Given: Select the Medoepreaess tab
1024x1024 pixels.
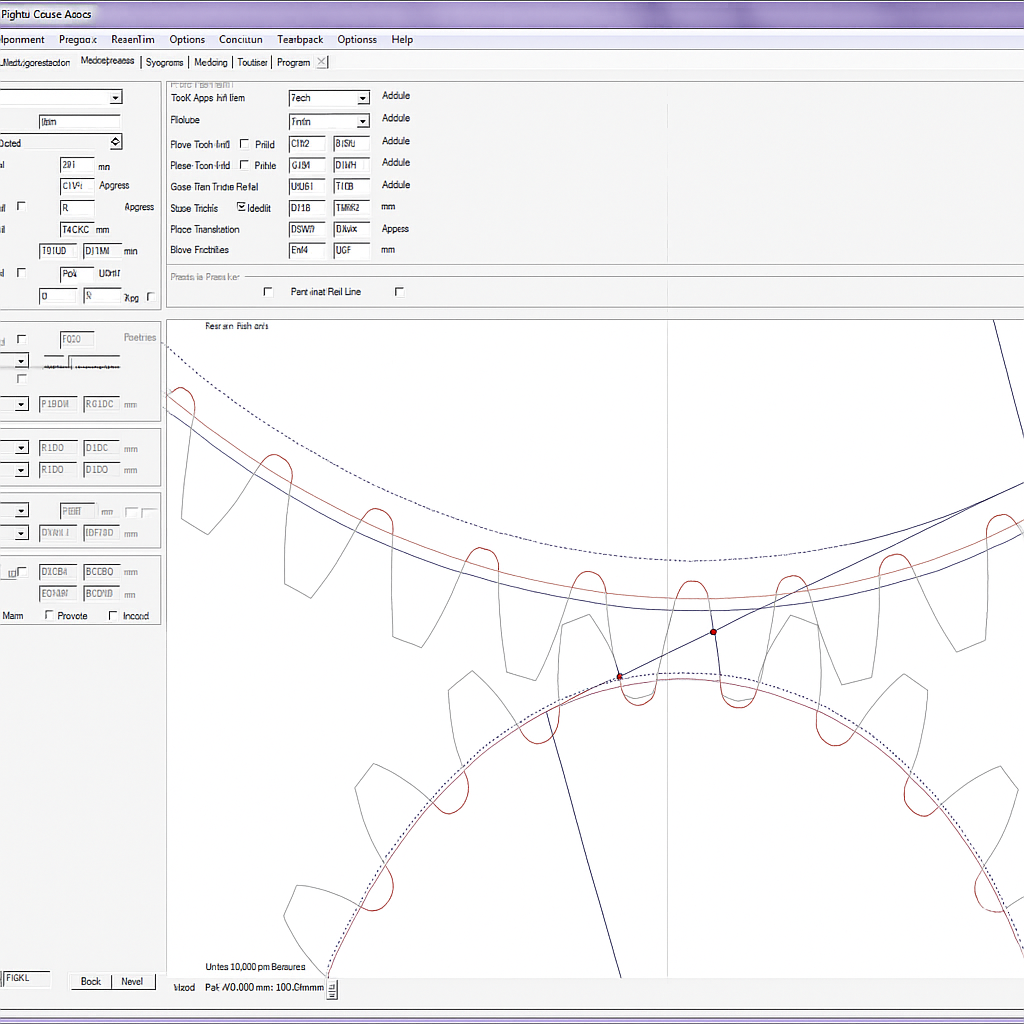Looking at the screenshot, I should pyautogui.click(x=107, y=61).
